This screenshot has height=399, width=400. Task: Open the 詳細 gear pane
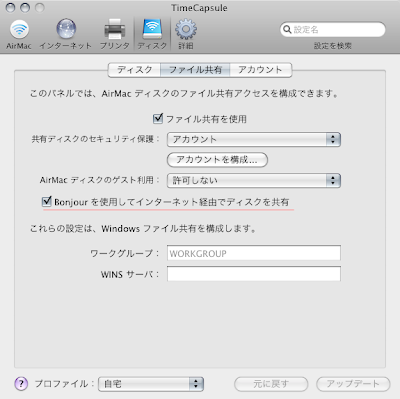click(186, 34)
